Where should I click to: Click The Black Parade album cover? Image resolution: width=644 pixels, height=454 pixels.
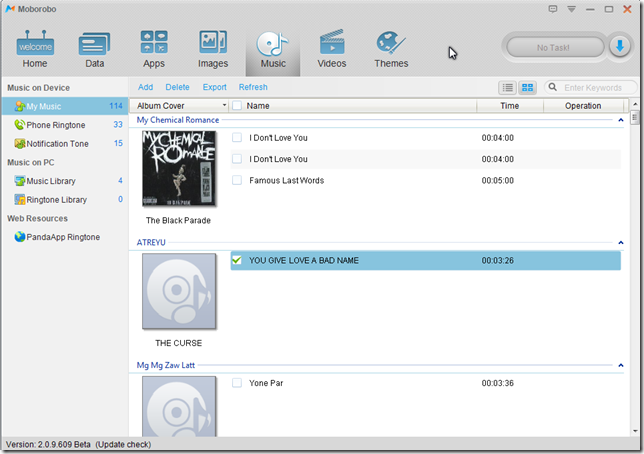[x=179, y=168]
